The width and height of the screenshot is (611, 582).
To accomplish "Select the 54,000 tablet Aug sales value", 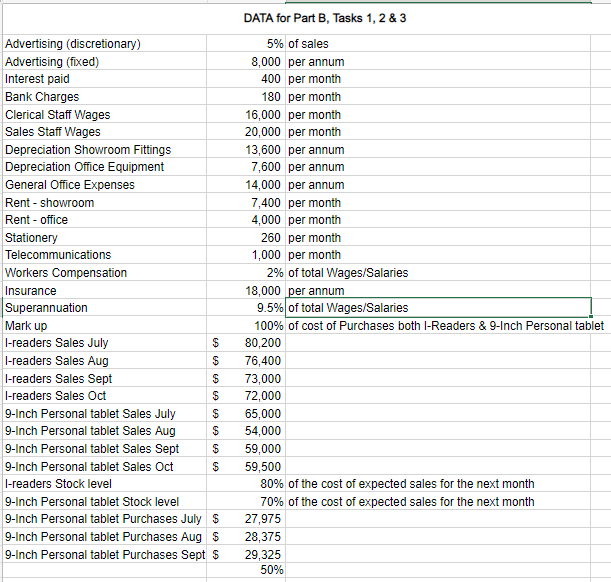I will 246,431.
